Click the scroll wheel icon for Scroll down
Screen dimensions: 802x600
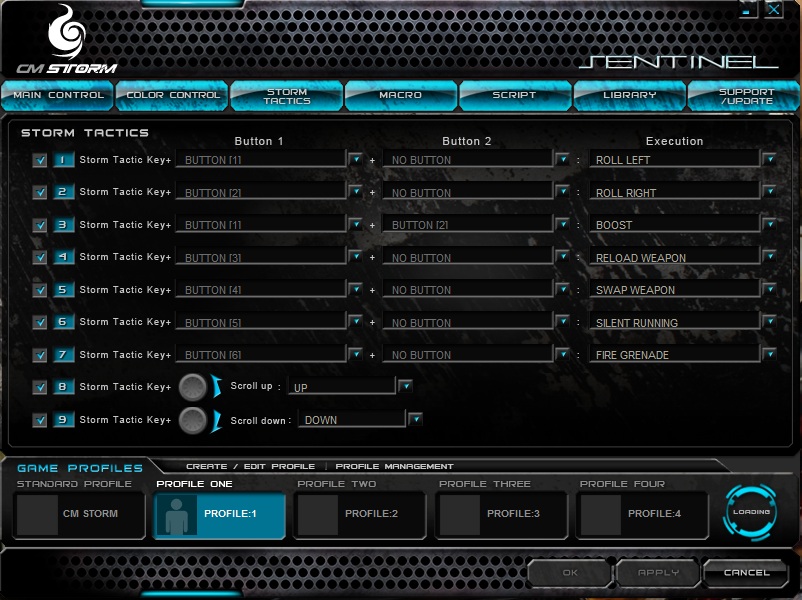pos(193,420)
